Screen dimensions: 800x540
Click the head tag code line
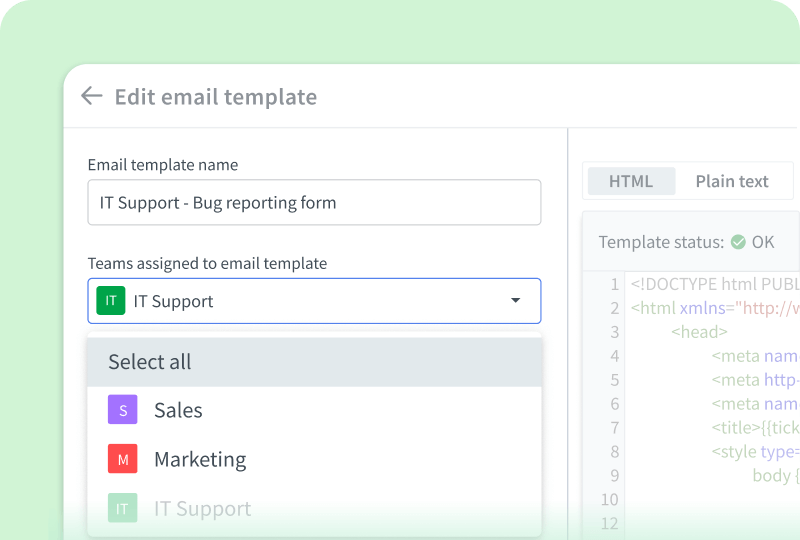point(699,332)
